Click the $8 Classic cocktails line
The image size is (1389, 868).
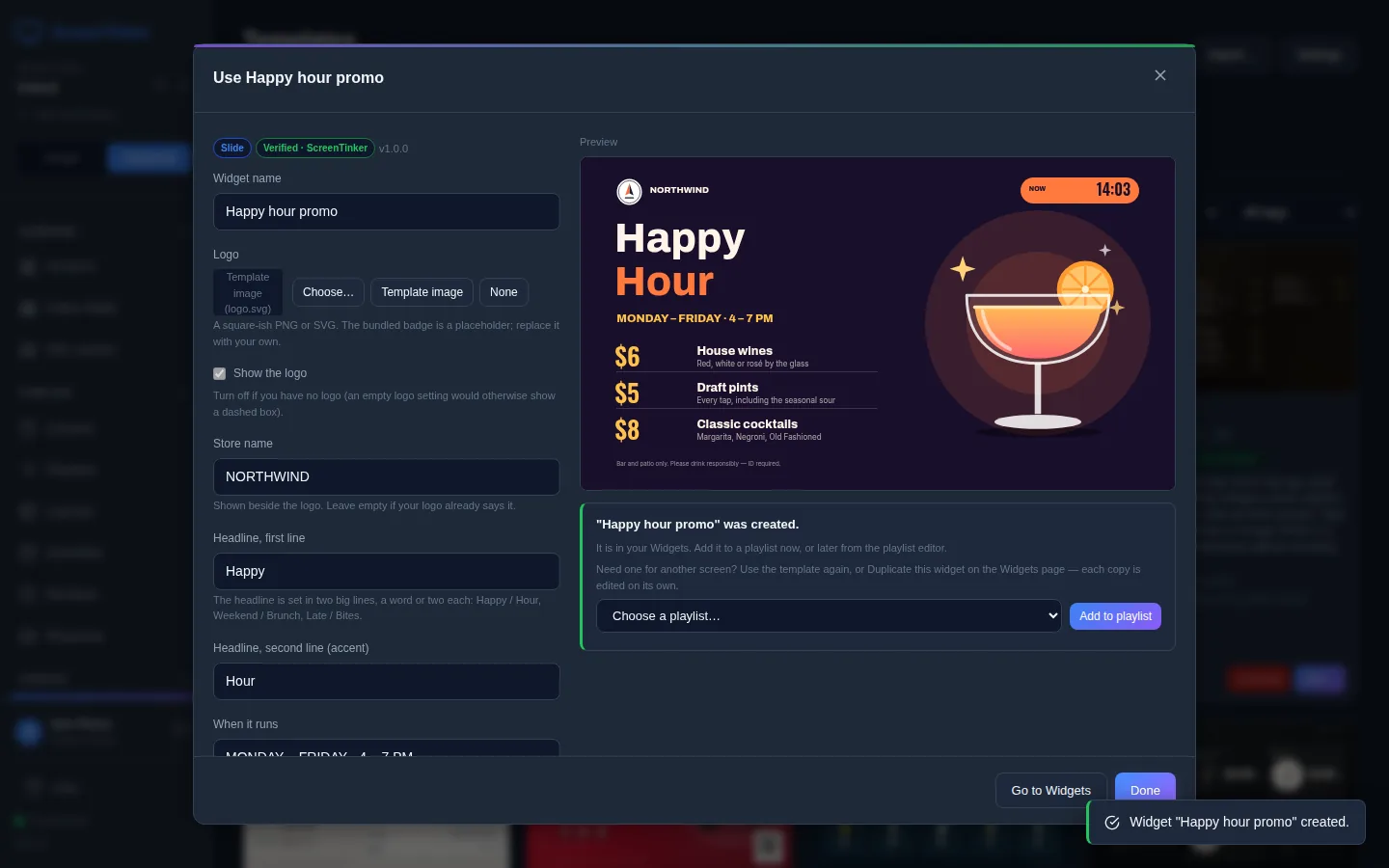[x=746, y=430]
